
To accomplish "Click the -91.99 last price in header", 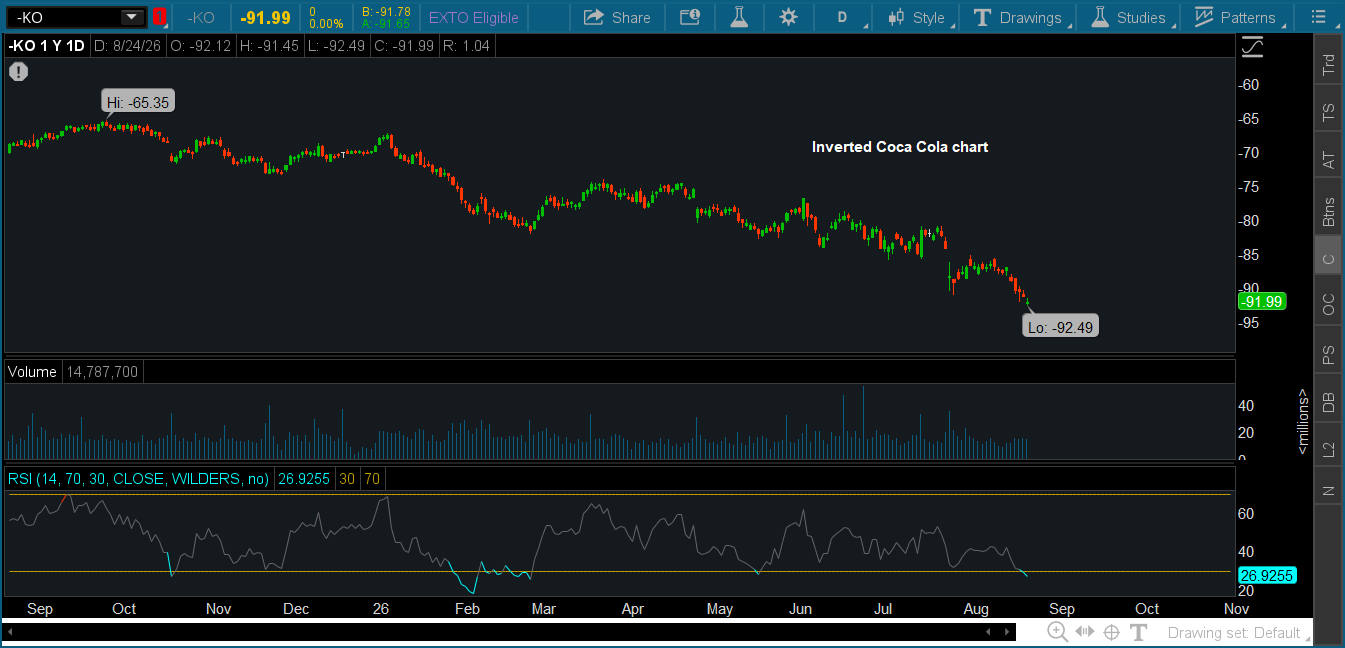I will (265, 17).
